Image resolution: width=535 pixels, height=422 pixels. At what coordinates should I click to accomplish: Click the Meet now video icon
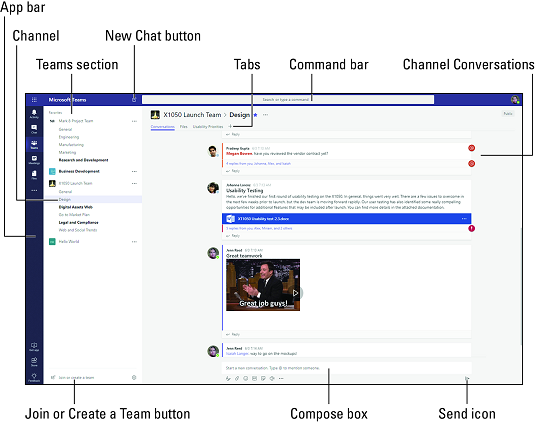click(x=272, y=378)
